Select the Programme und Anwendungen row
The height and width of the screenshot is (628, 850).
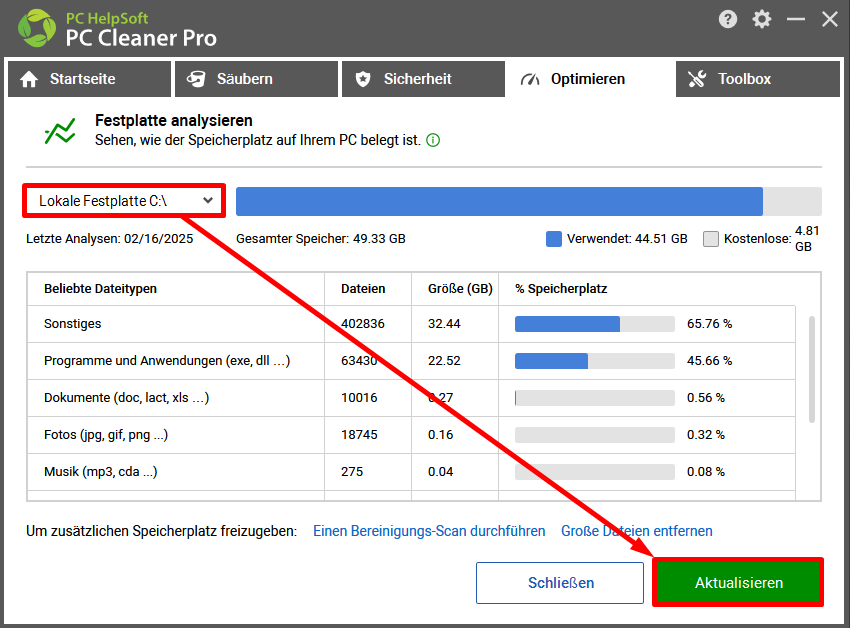pos(411,361)
